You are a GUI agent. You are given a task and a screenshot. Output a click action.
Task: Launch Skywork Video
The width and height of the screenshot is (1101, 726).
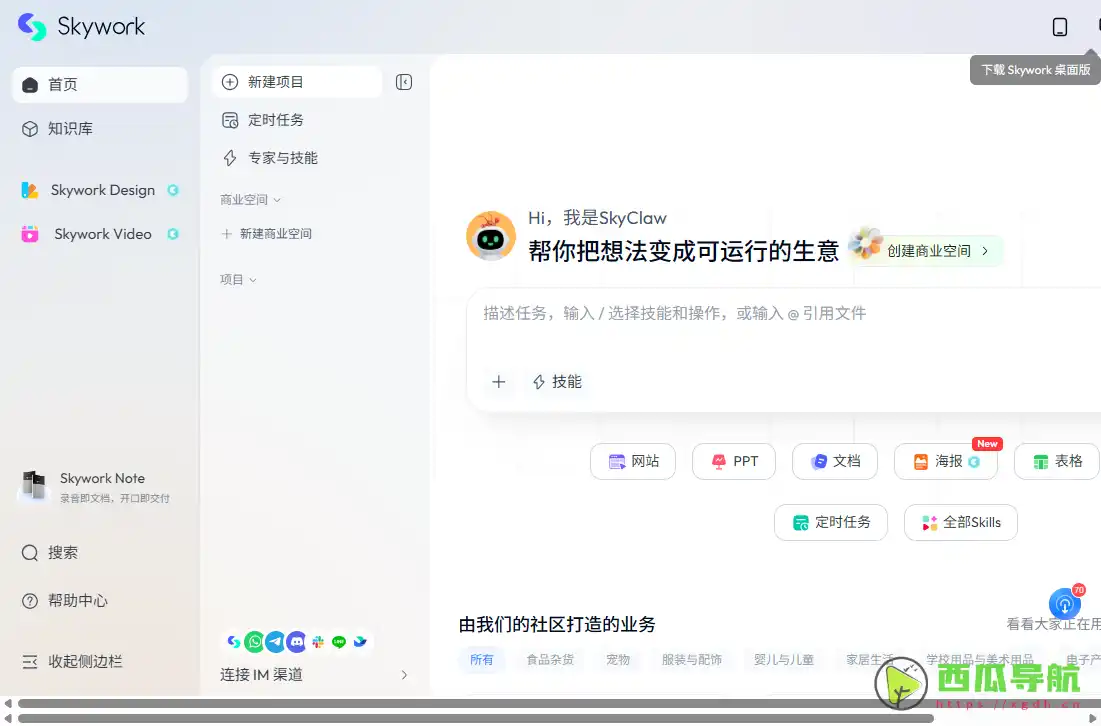click(100, 234)
